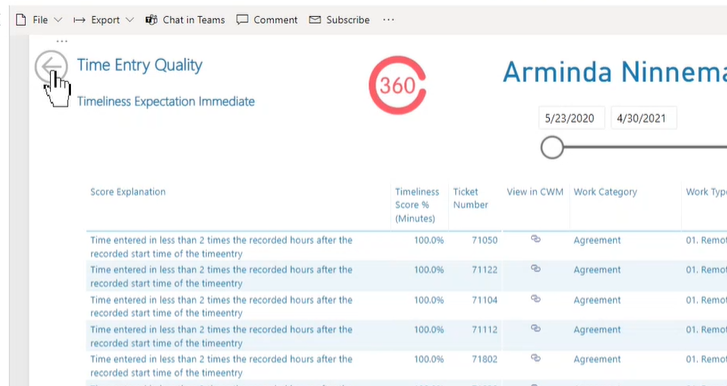This screenshot has width=727, height=386.
Task: Select ticket number 71122 cell
Action: pyautogui.click(x=485, y=270)
